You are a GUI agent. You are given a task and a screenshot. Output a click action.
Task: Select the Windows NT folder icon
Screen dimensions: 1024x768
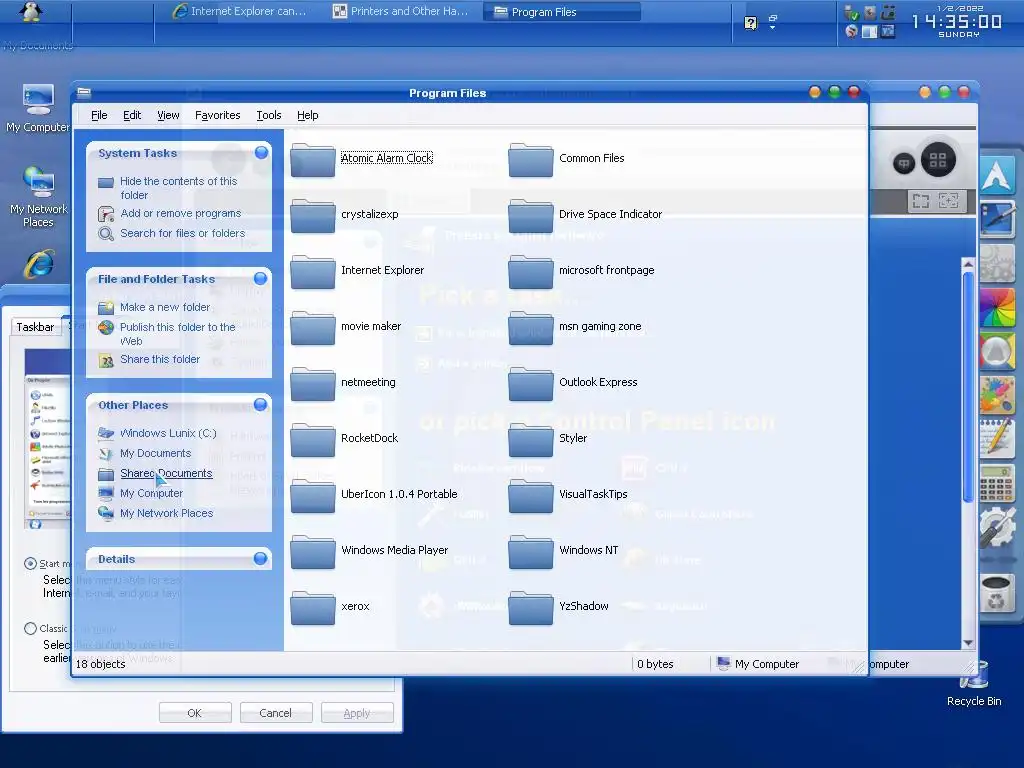531,553
